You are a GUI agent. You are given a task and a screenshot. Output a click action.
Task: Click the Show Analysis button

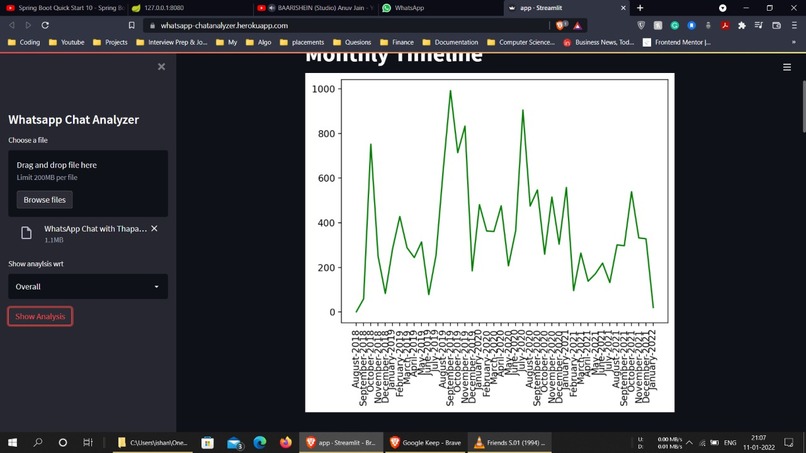(x=40, y=316)
